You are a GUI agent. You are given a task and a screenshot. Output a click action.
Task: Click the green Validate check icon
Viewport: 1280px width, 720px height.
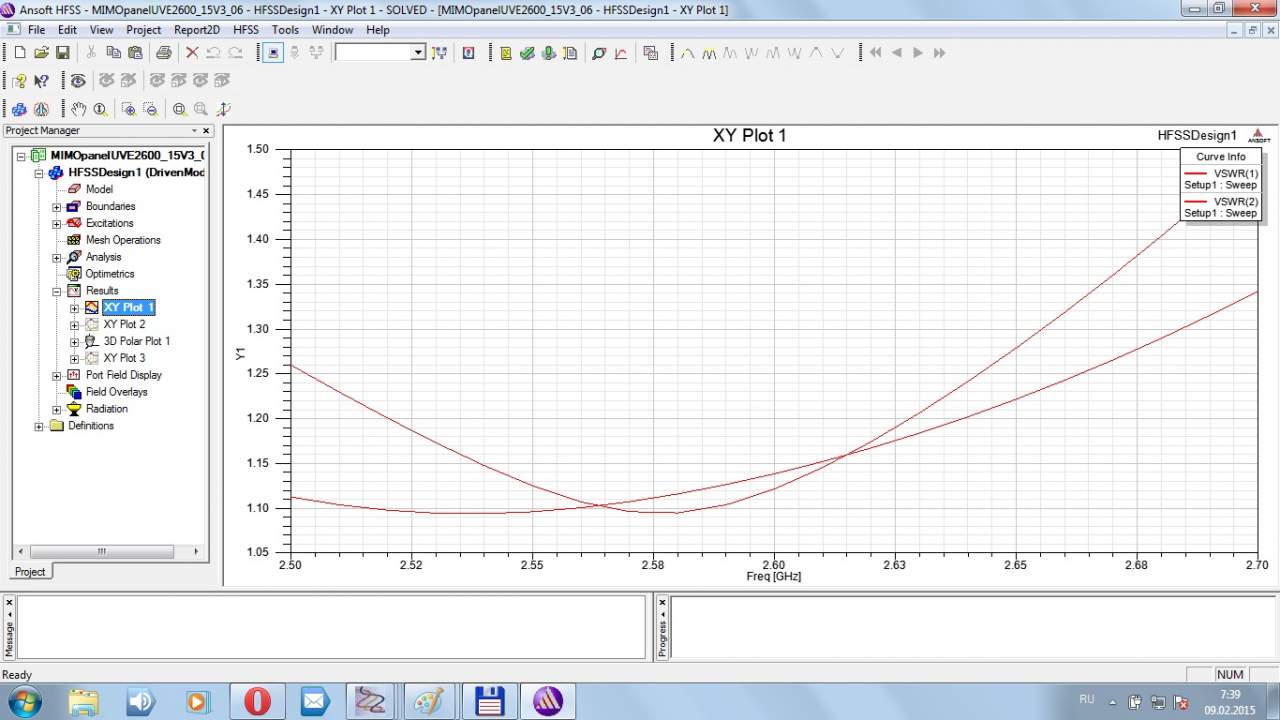pyautogui.click(x=527, y=53)
